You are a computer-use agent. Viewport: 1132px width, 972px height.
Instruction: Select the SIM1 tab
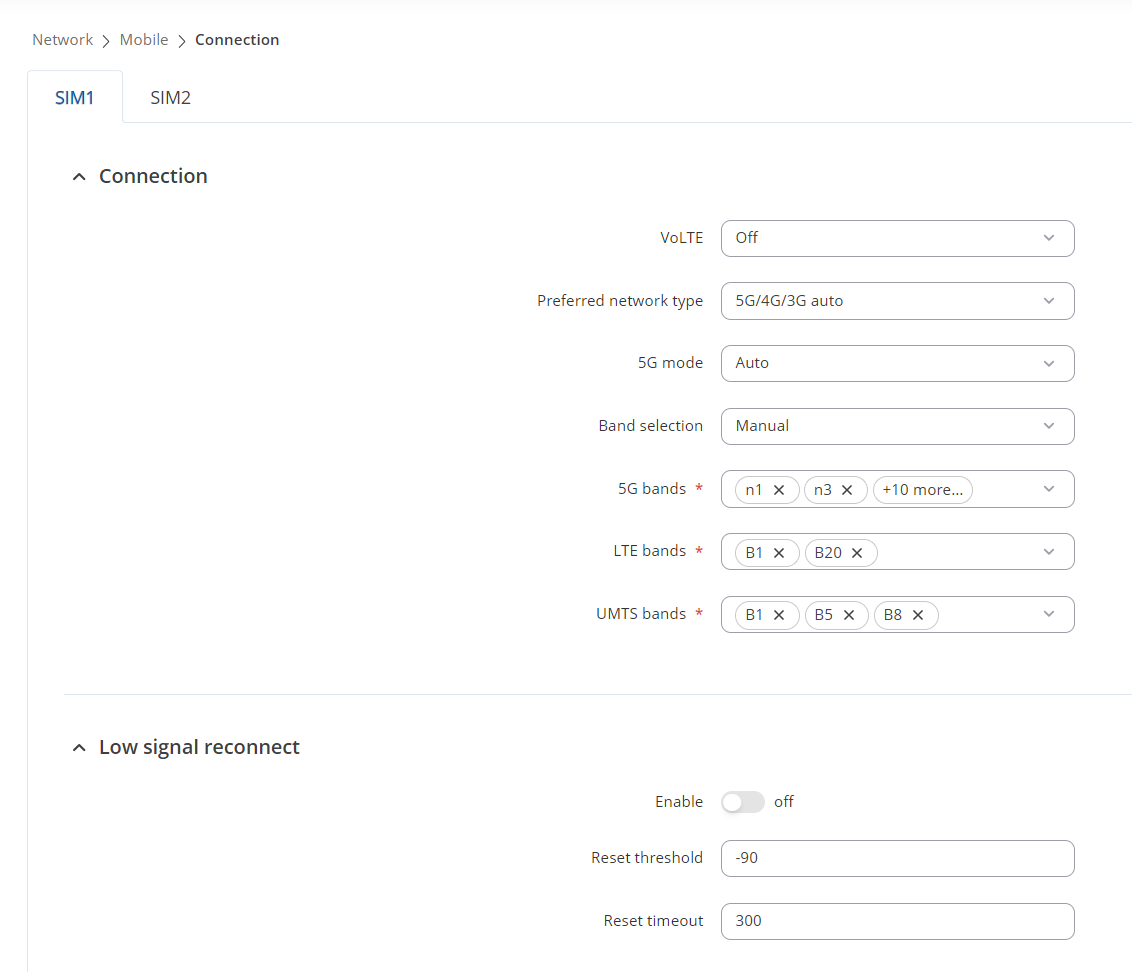click(75, 98)
